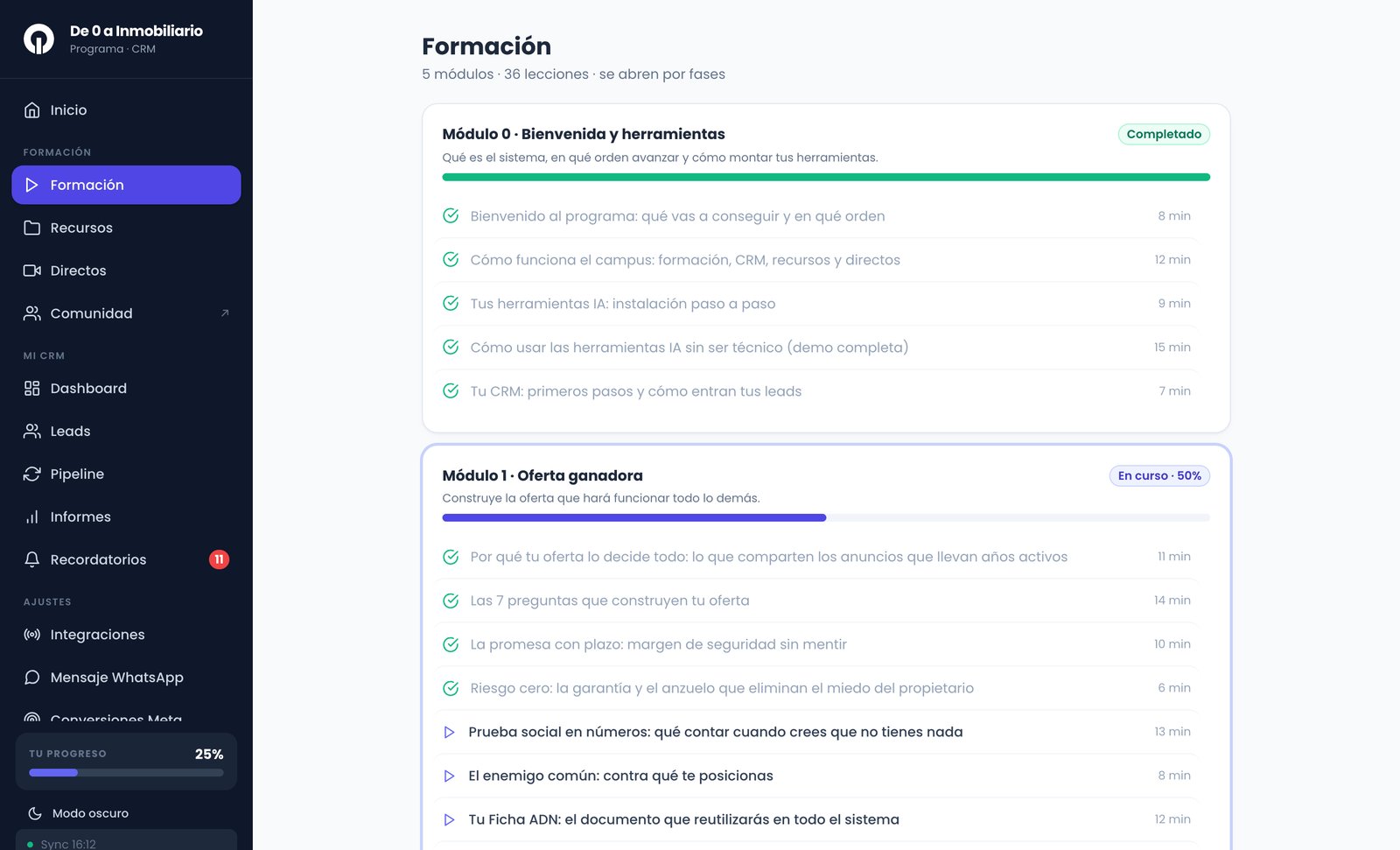Click the refresh arrows icon beside Pipeline
The image size is (1400, 850).
coord(32,474)
